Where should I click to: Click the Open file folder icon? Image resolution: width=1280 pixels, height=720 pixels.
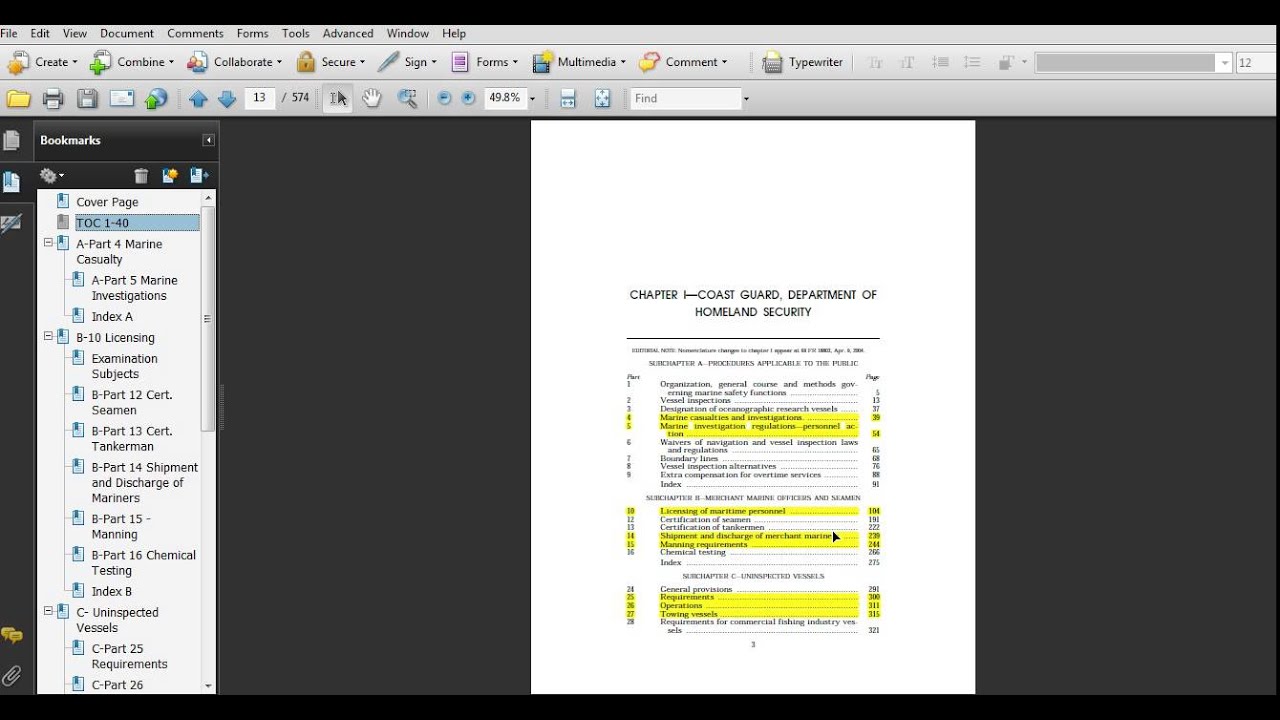(18, 99)
